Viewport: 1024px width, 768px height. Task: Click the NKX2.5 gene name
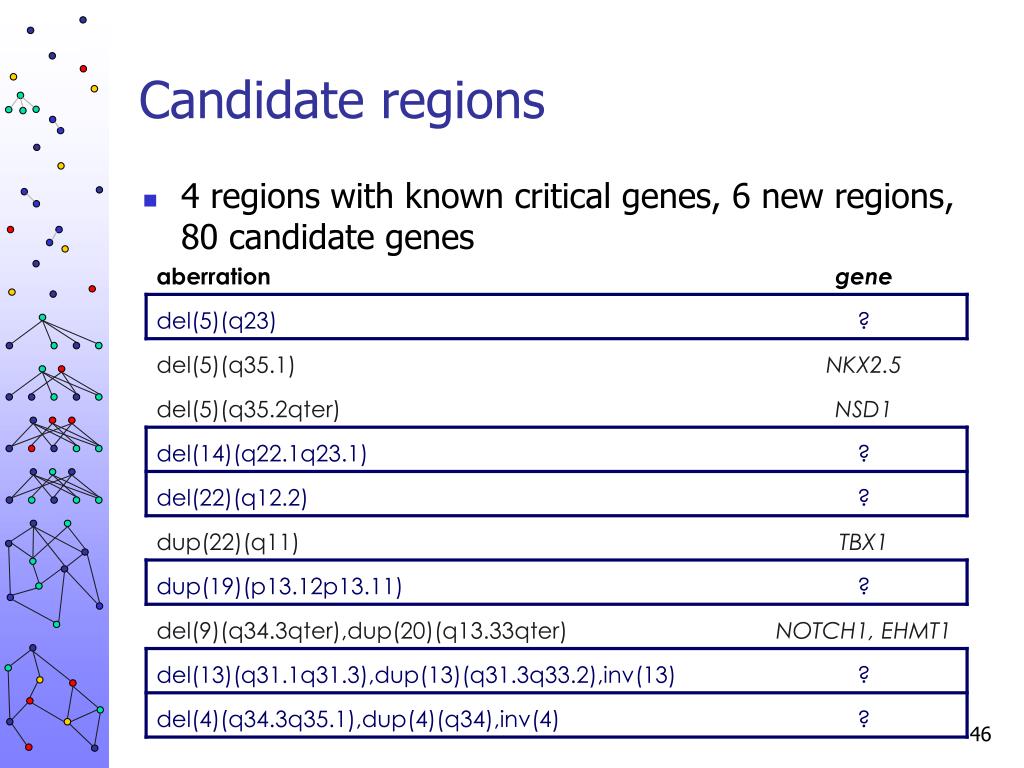[x=863, y=365]
